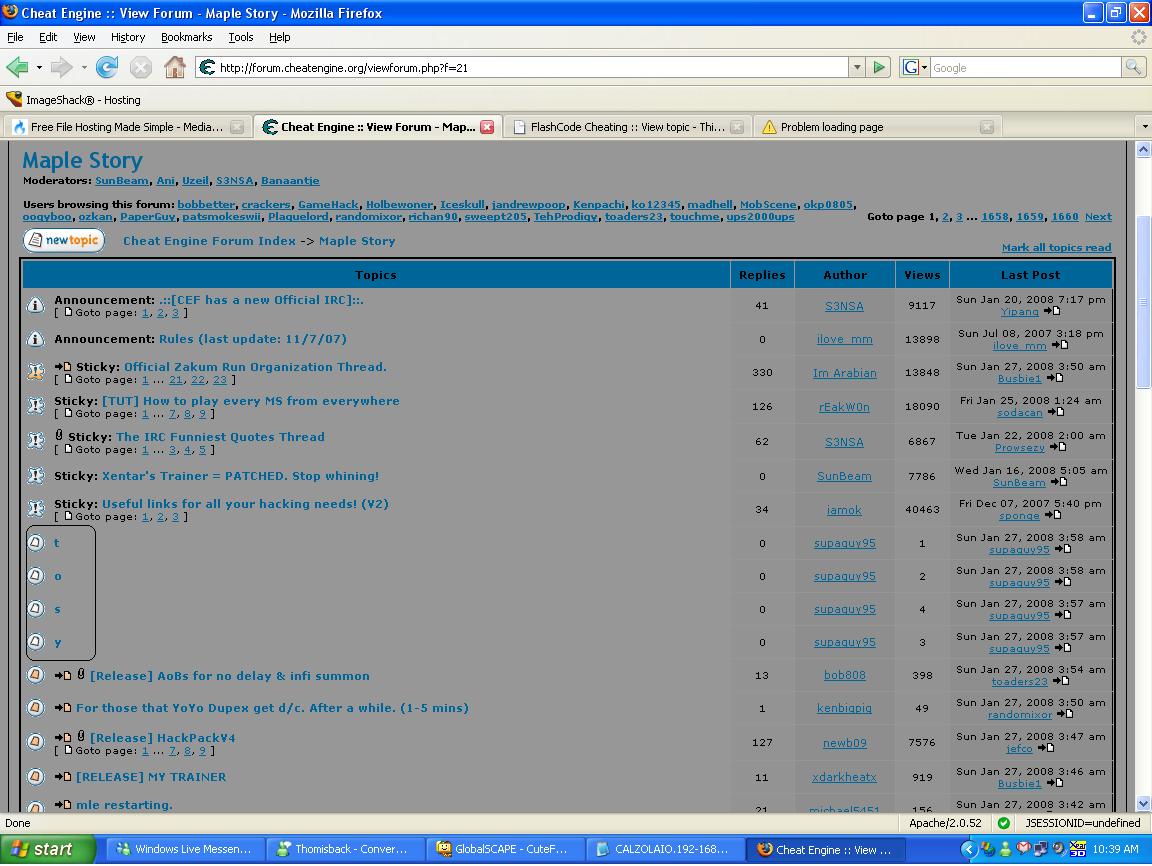1152x866 pixels.
Task: Open the topic titled 's'
Action: (x=57, y=610)
